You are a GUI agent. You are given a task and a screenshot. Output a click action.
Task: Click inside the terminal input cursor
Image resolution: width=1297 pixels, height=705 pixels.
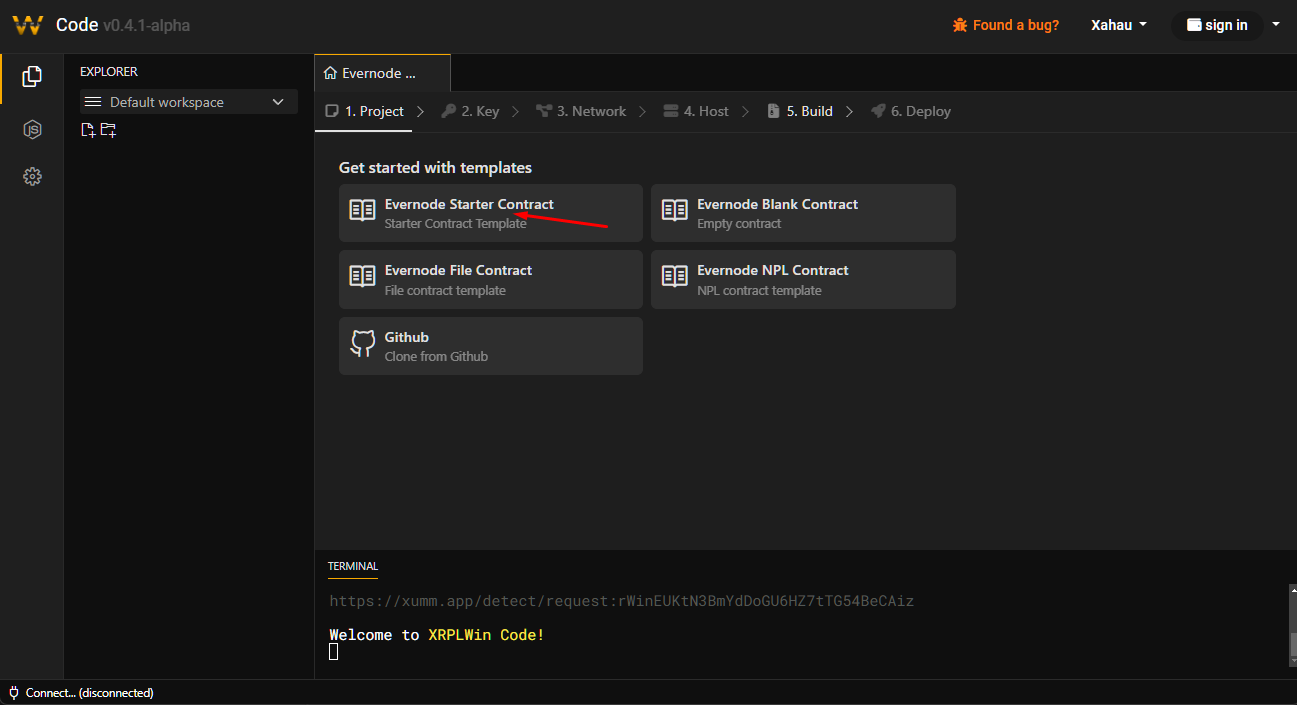(x=334, y=652)
